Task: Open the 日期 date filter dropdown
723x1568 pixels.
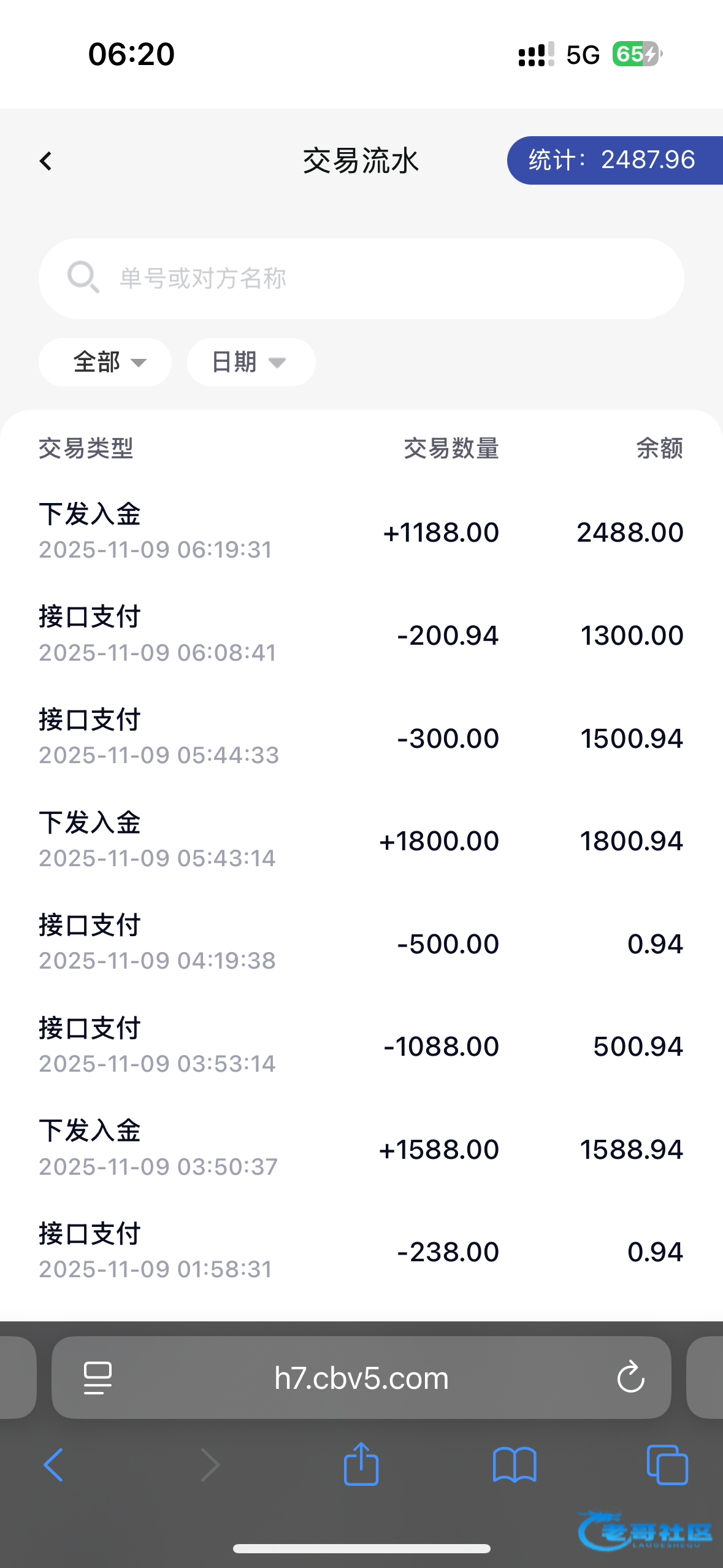Action: click(x=251, y=362)
